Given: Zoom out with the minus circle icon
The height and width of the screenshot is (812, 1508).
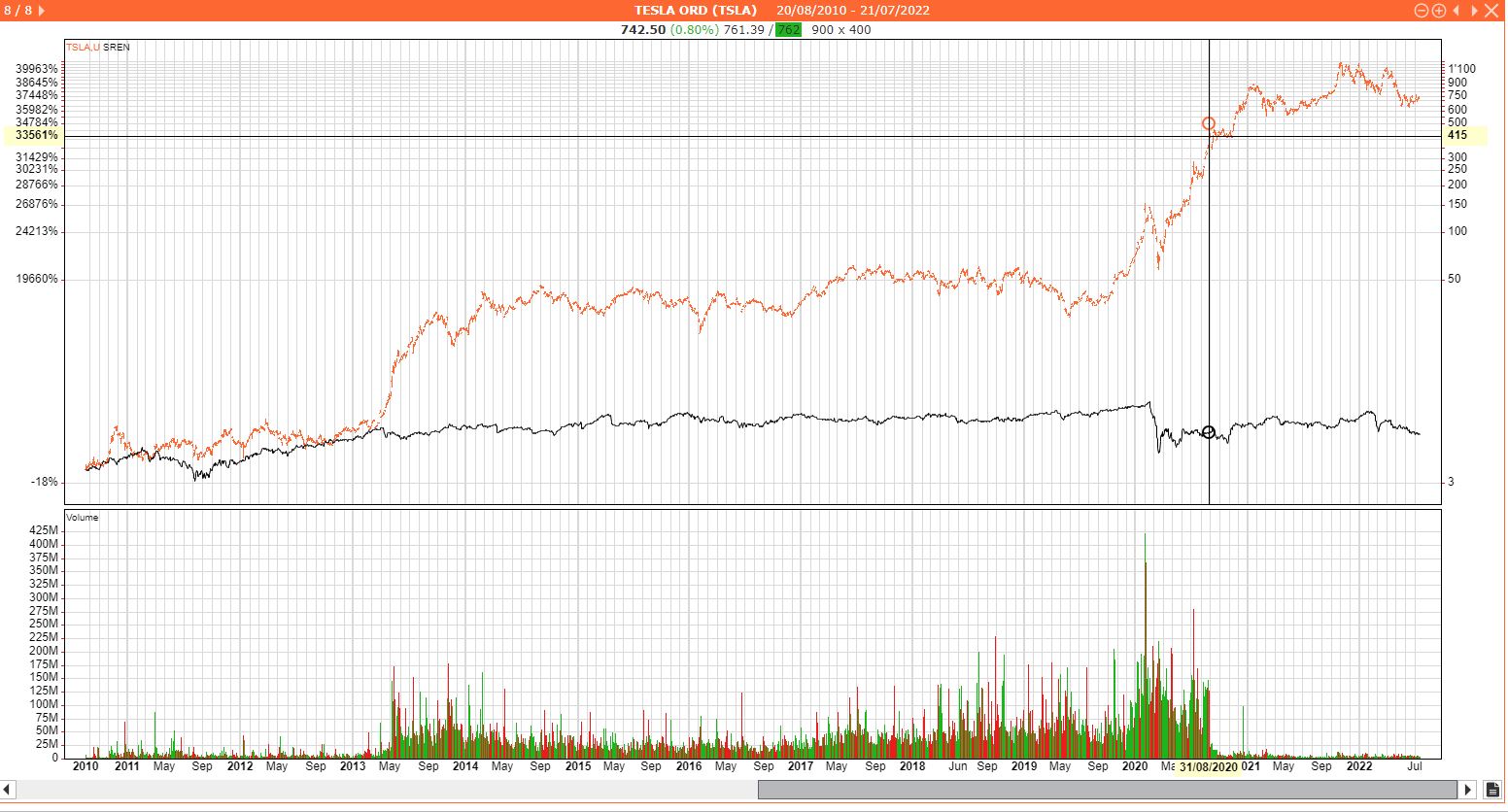Looking at the screenshot, I should [1422, 11].
